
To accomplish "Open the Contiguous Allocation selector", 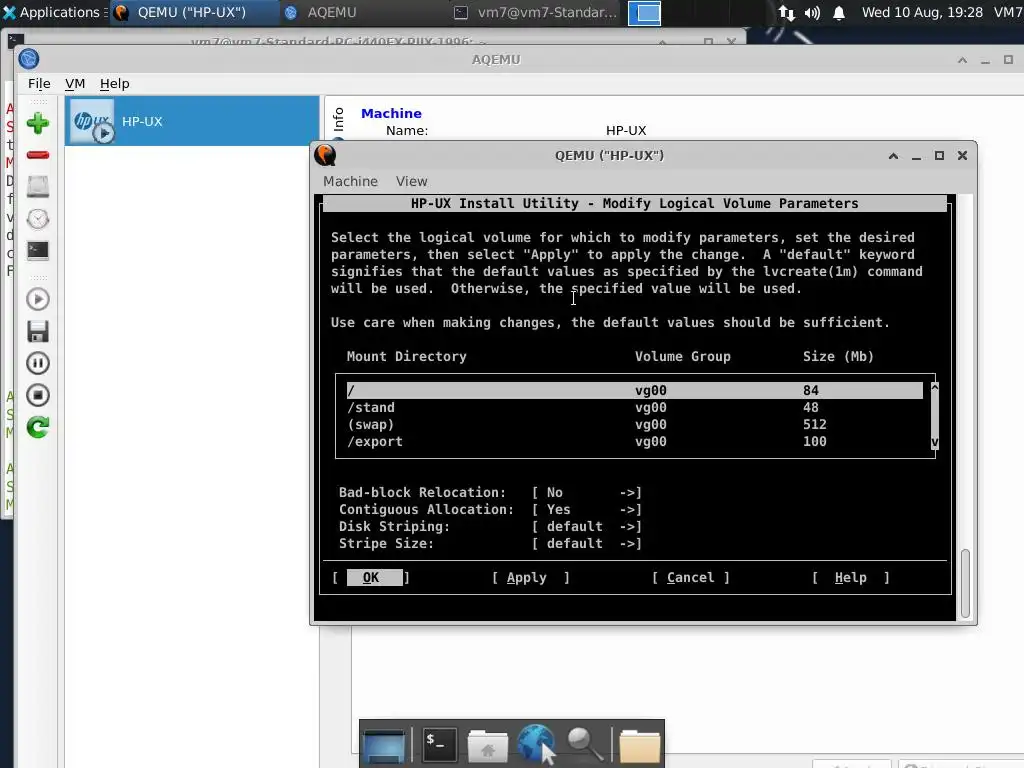I will click(x=586, y=509).
